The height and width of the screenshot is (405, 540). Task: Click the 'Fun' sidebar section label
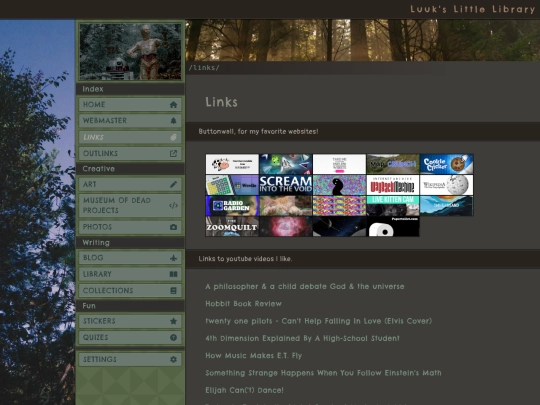coord(89,306)
